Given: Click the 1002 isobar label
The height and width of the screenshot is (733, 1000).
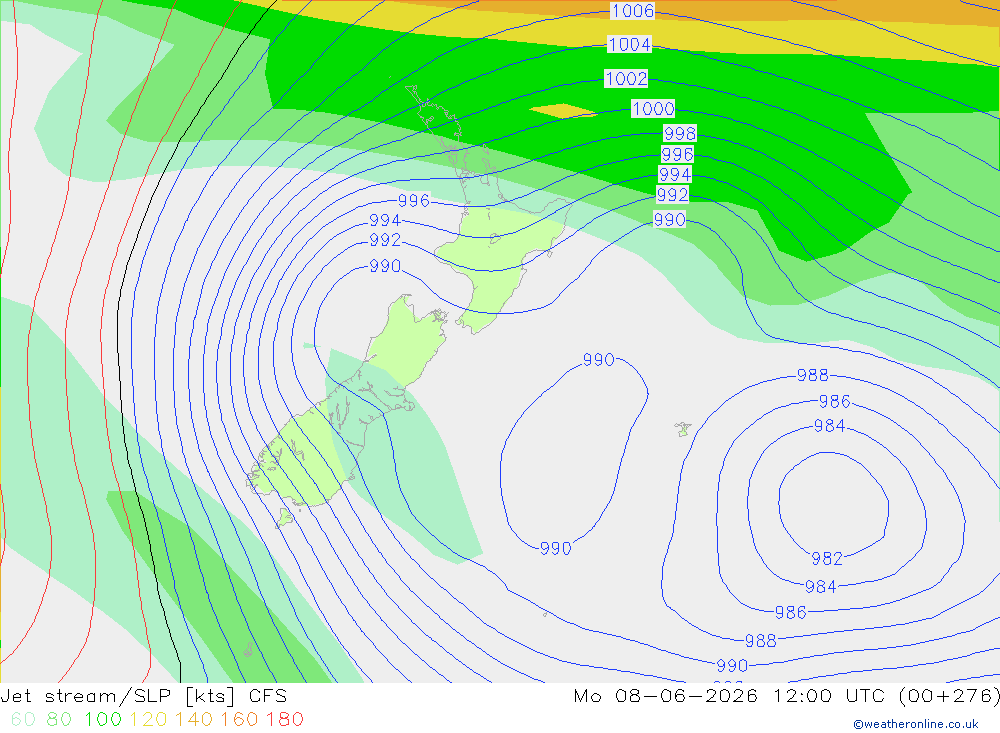Looking at the screenshot, I should [626, 78].
